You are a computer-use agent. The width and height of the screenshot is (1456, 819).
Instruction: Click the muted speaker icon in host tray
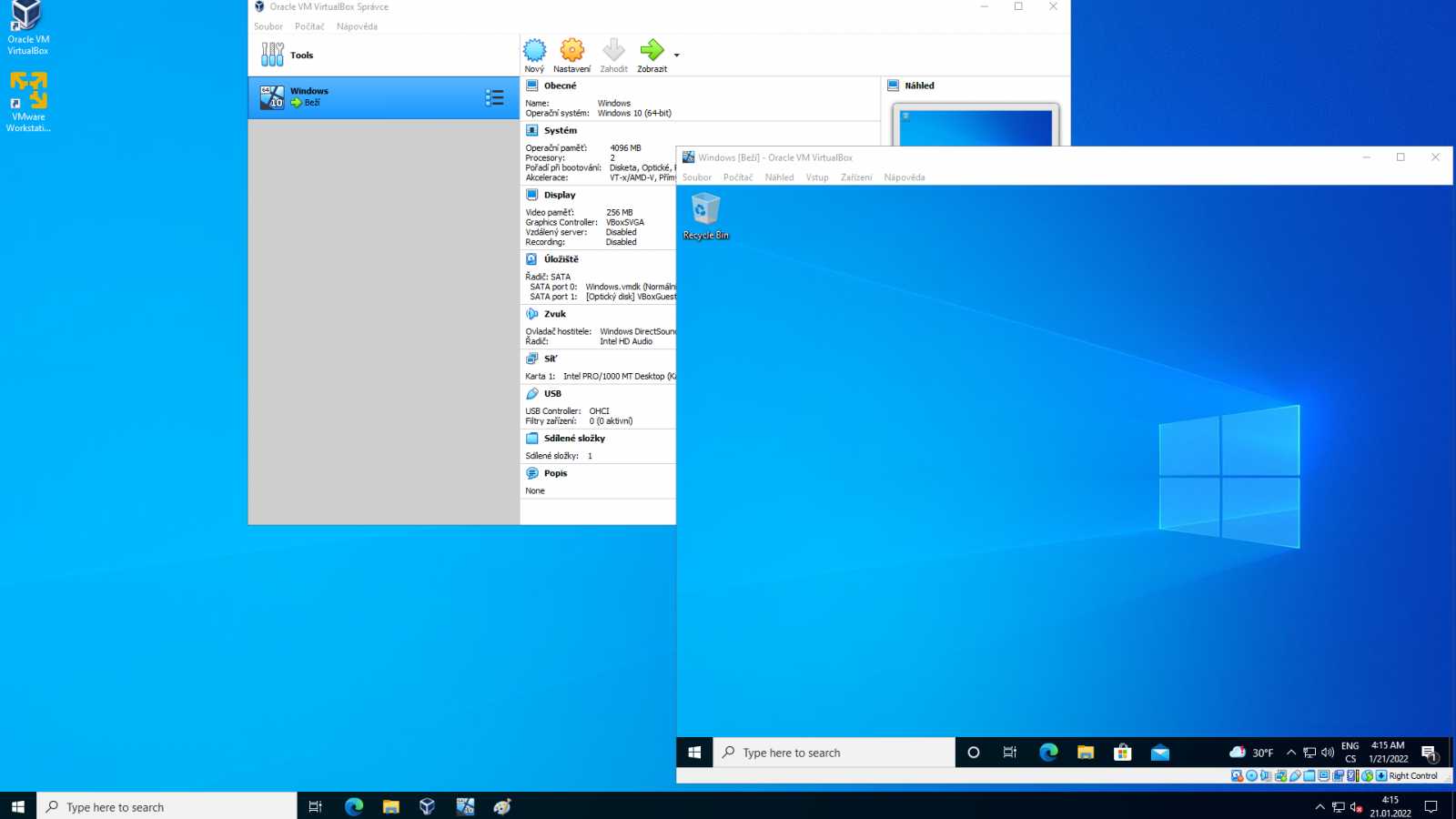point(1356,807)
